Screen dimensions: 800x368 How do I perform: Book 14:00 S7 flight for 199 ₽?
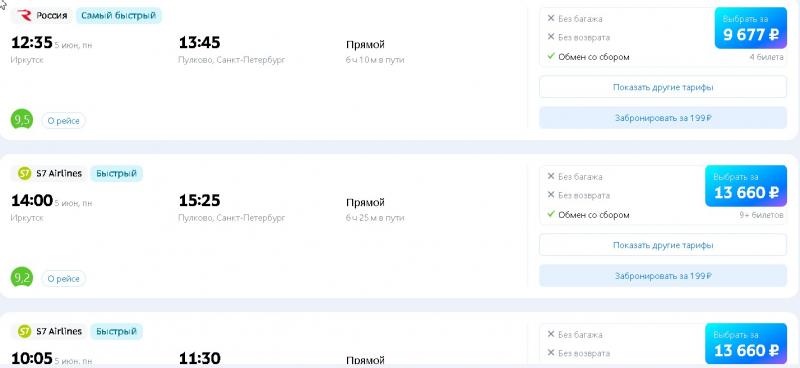(663, 276)
